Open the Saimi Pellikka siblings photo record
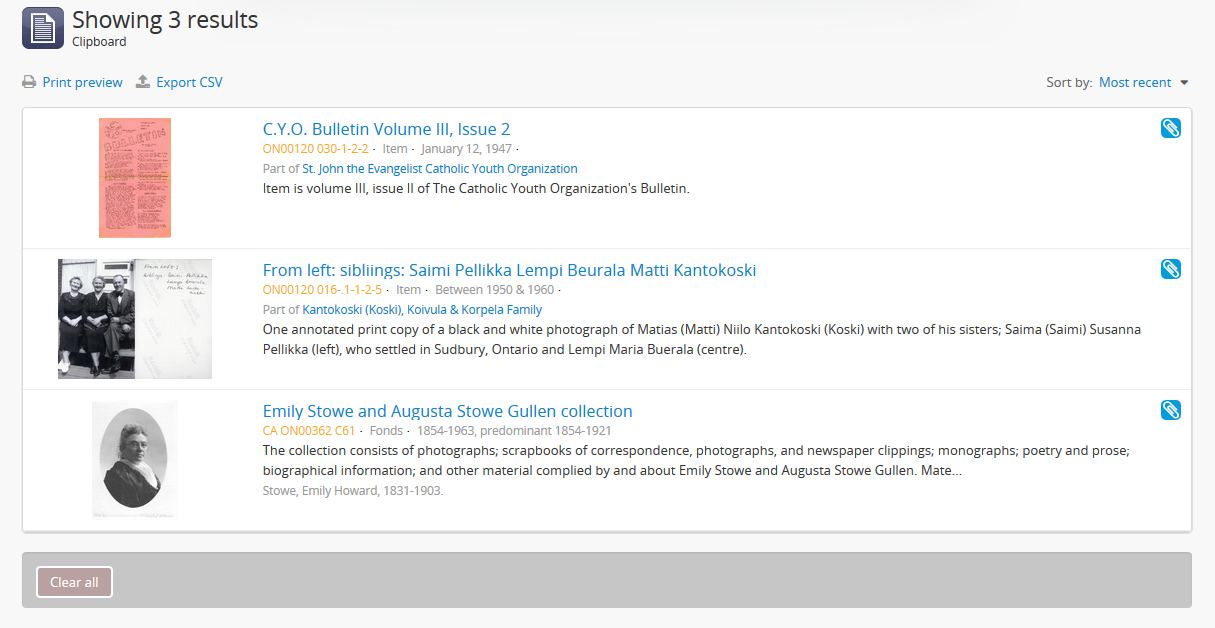1215x628 pixels. (x=509, y=270)
